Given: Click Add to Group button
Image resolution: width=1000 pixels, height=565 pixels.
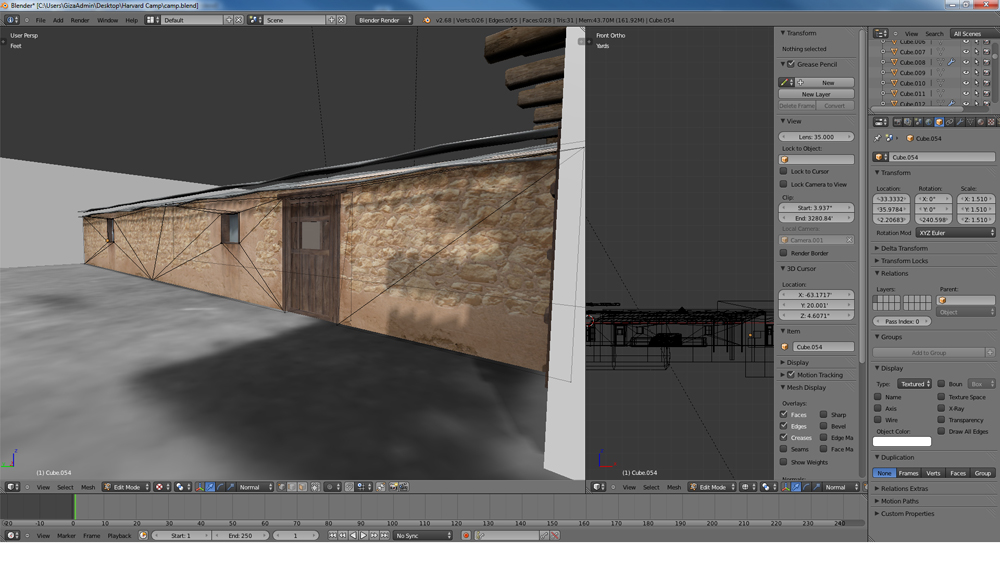Looking at the screenshot, I should click(929, 353).
